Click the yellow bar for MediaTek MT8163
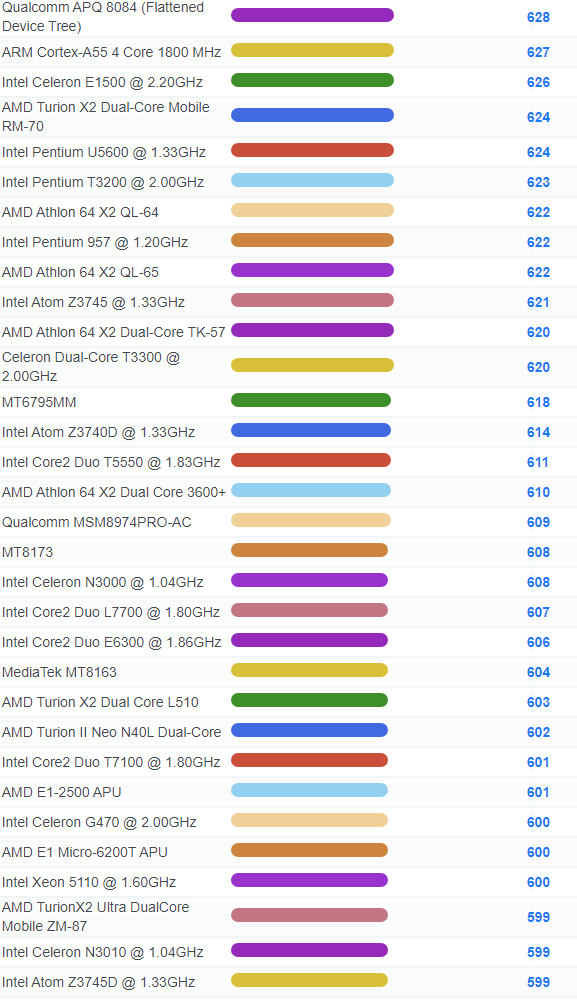Image resolution: width=577 pixels, height=1000 pixels. [x=309, y=670]
